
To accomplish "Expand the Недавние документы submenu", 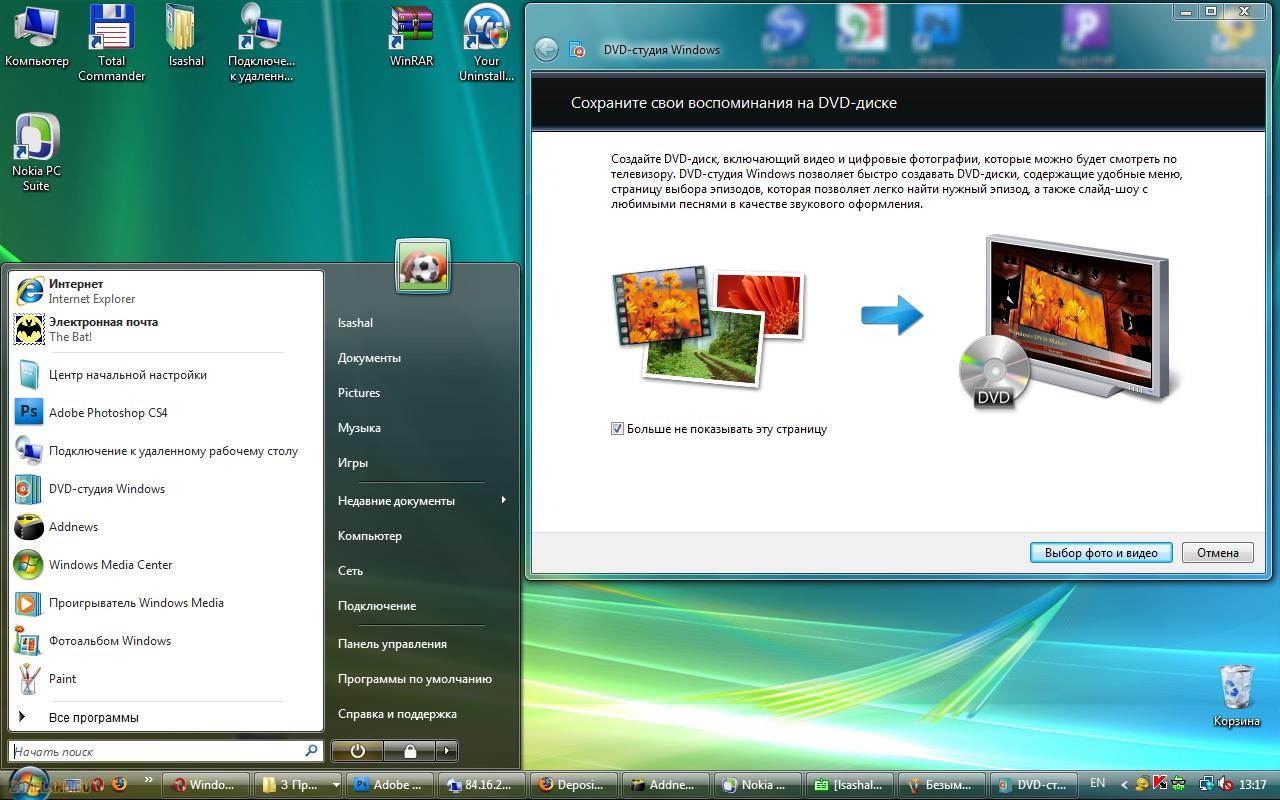I will pos(421,500).
